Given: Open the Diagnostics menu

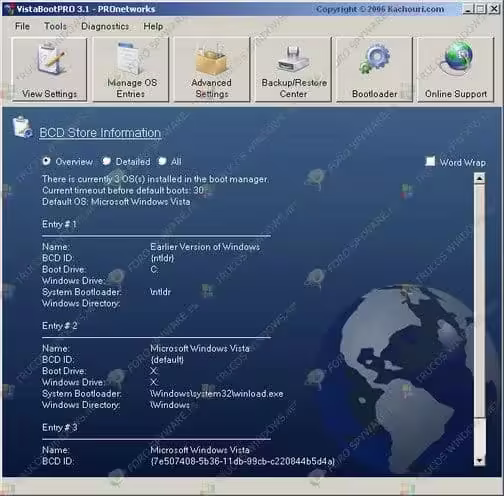Looking at the screenshot, I should pos(105,26).
